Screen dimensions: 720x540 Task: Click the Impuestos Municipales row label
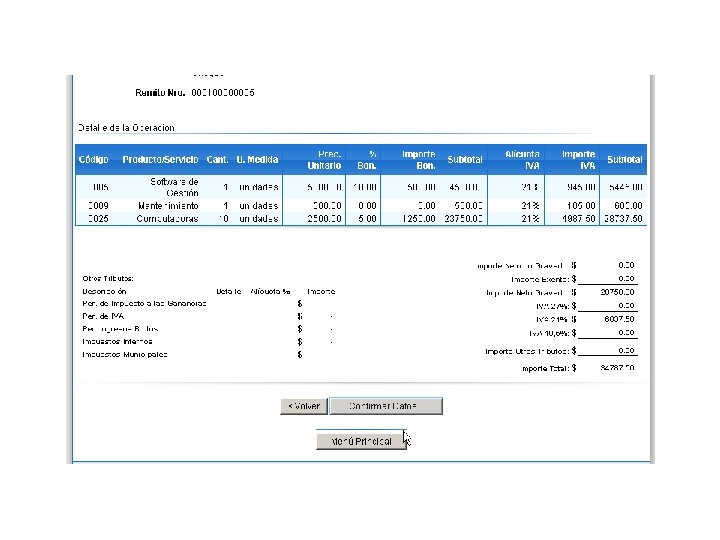[x=124, y=354]
